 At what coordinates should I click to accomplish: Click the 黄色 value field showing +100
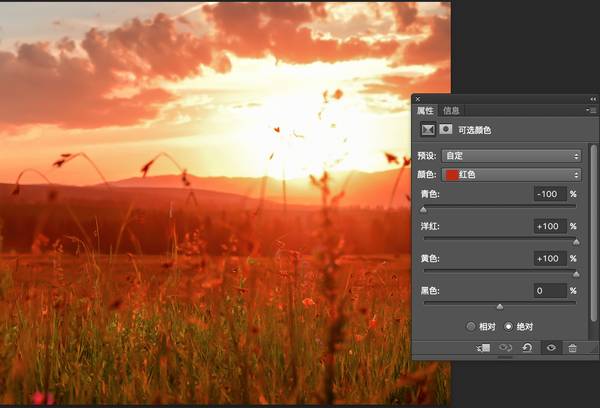(x=550, y=259)
